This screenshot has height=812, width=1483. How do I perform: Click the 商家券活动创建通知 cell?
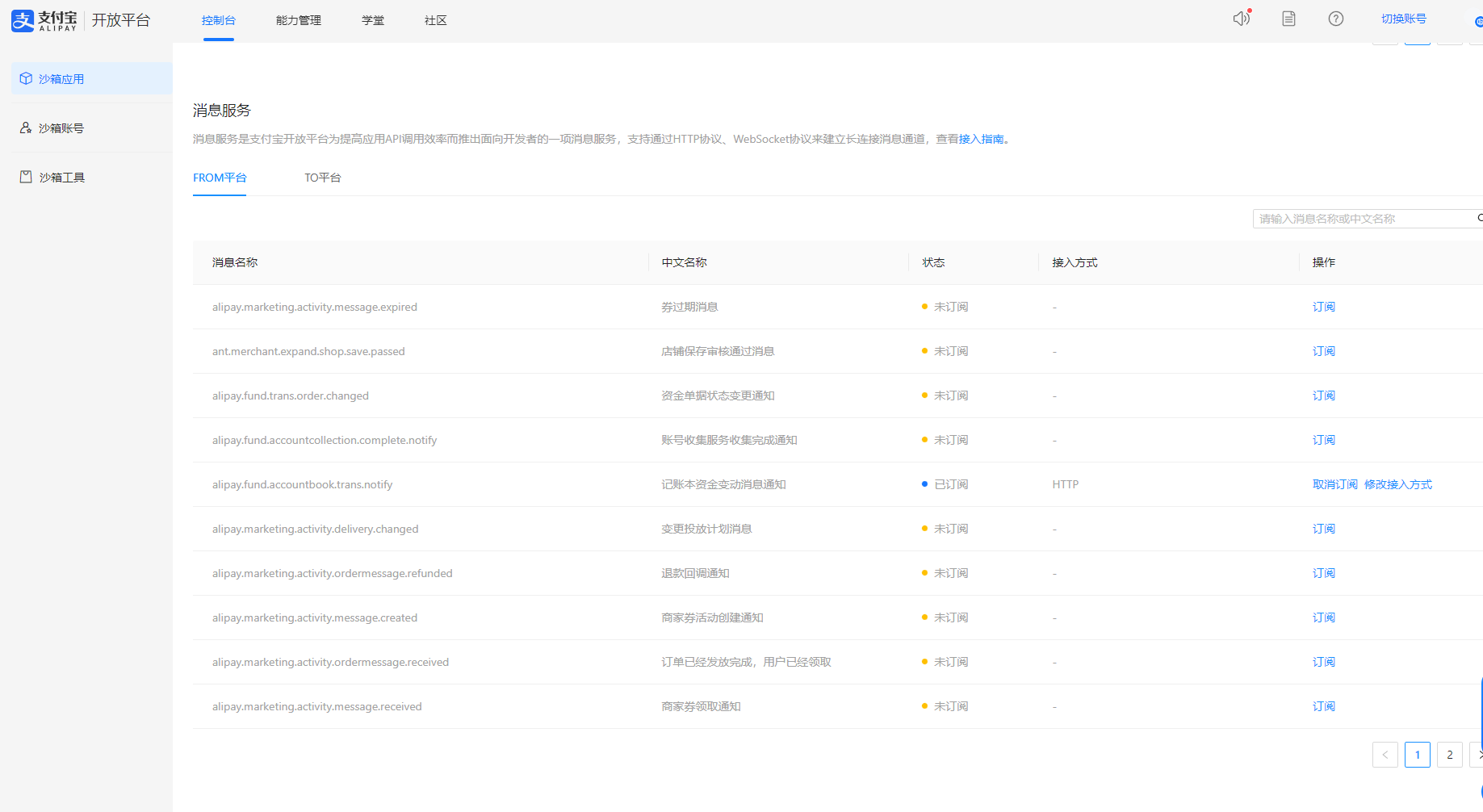[713, 617]
